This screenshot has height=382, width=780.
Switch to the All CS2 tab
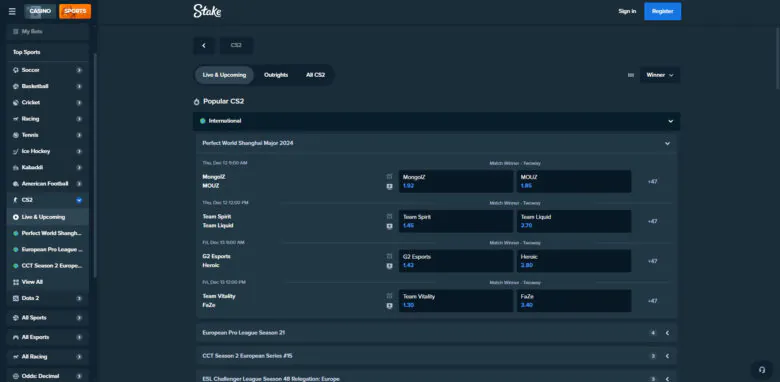pos(315,75)
